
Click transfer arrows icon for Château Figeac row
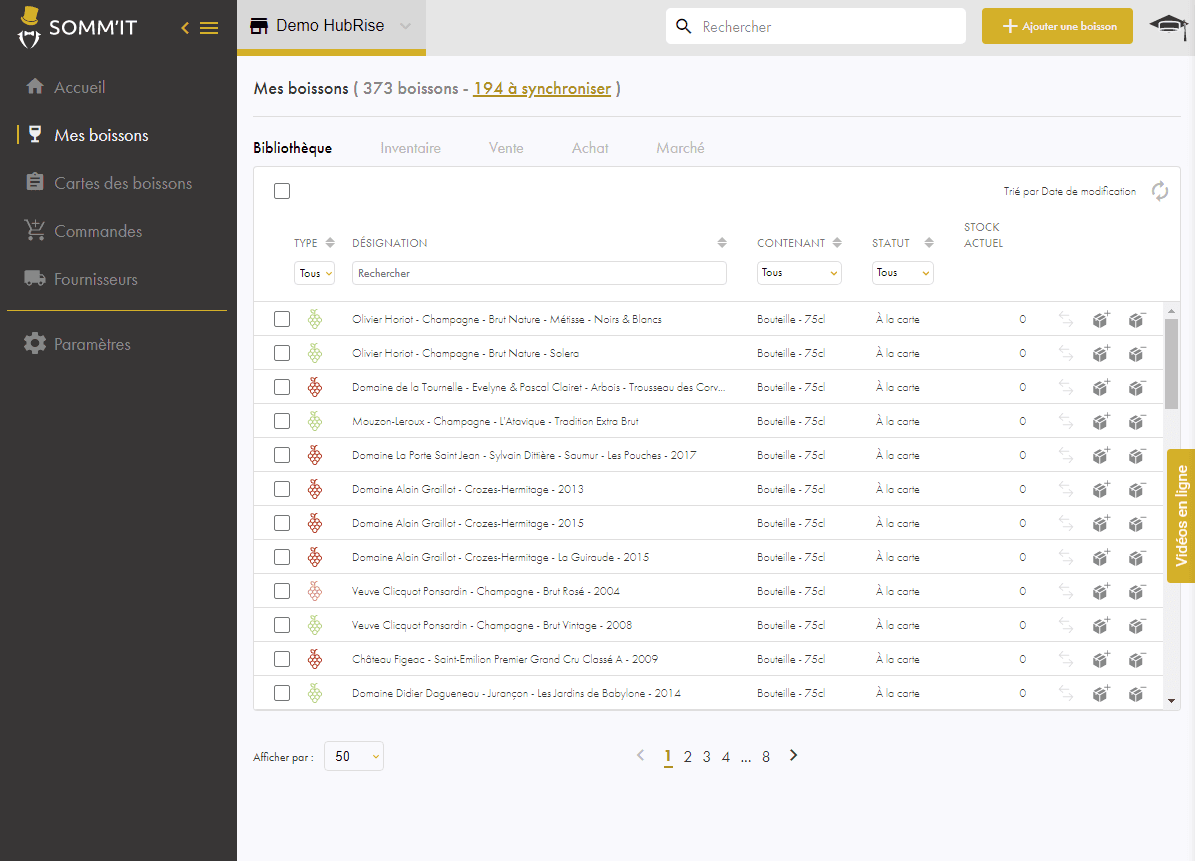[1065, 659]
